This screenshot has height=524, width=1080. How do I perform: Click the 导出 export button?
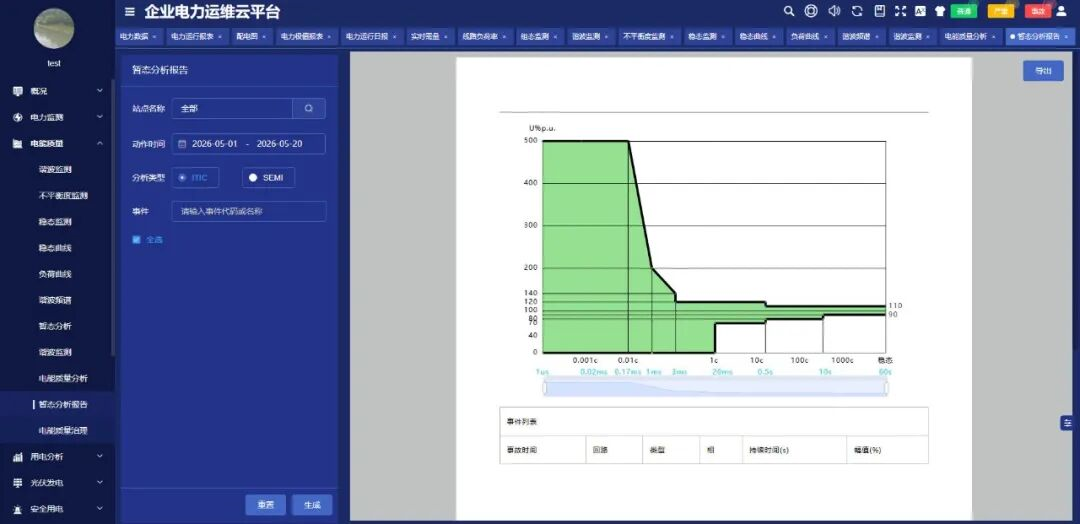point(1043,70)
